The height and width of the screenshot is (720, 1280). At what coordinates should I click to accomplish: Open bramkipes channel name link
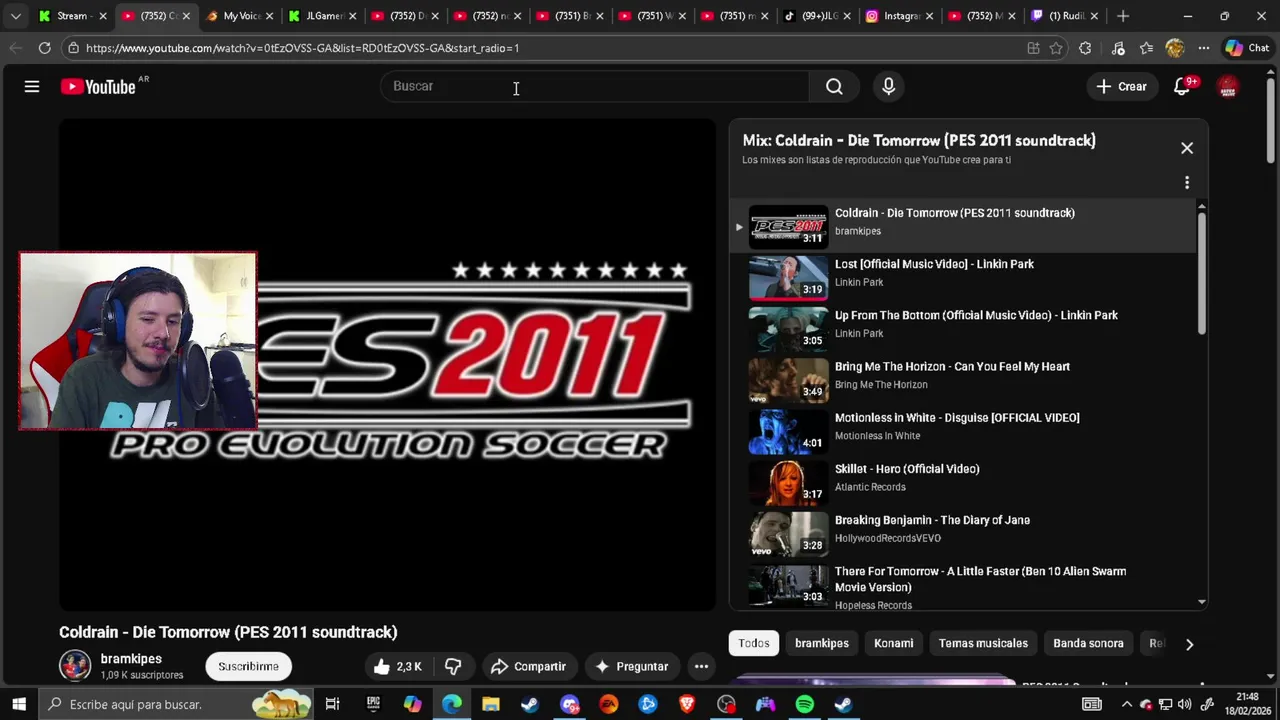click(x=131, y=659)
